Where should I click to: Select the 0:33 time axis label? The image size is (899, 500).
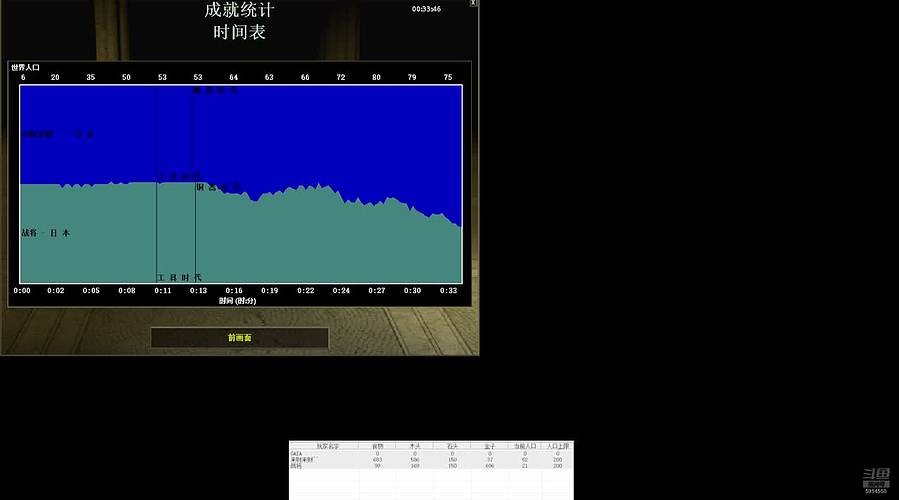[448, 290]
